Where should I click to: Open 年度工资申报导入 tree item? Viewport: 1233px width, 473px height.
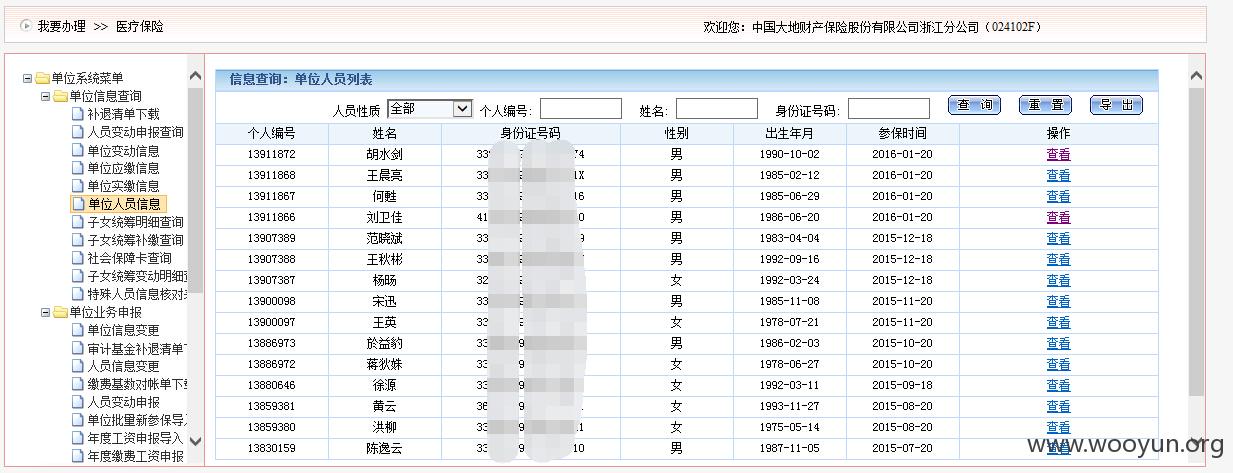[x=135, y=438]
